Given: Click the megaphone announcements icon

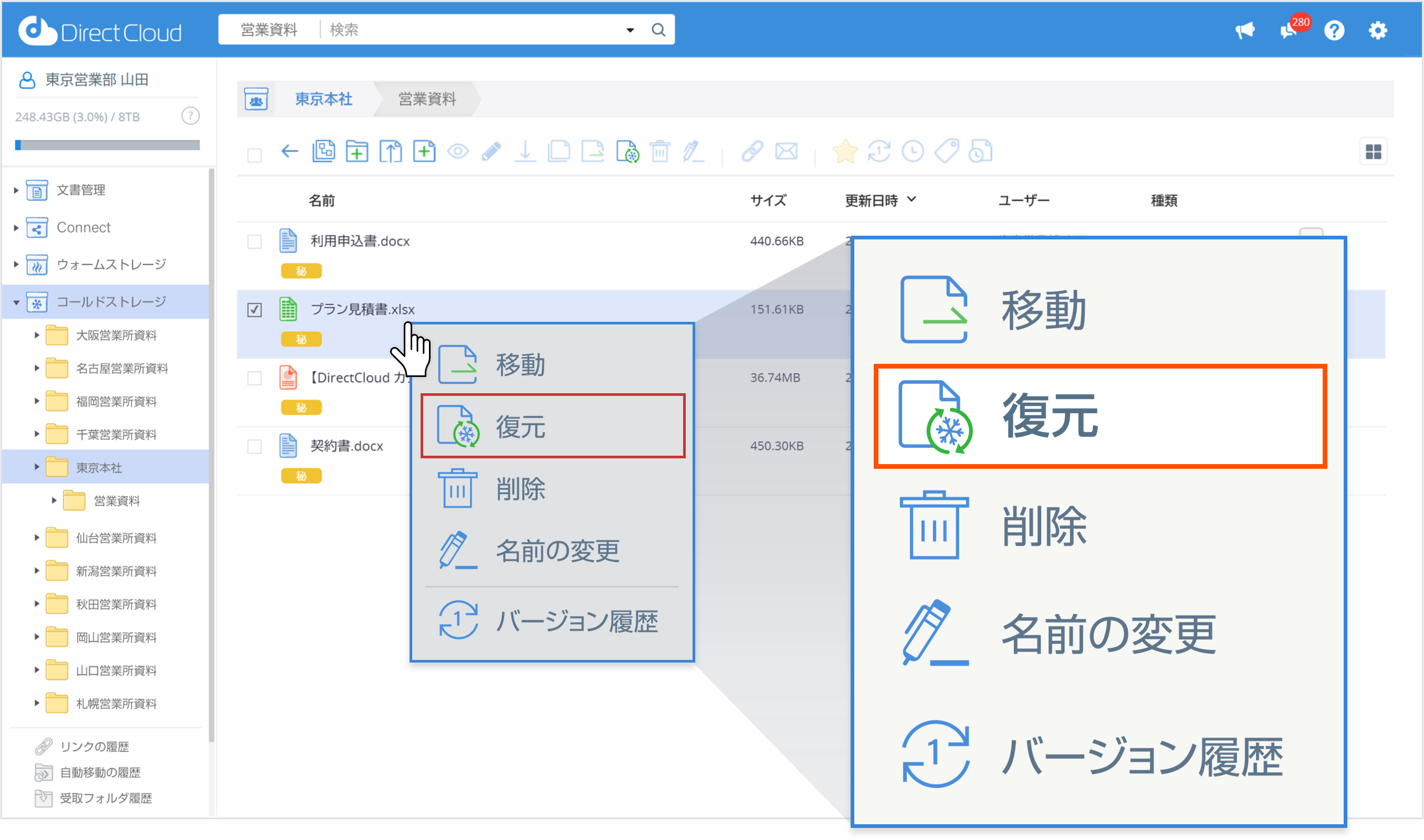Looking at the screenshot, I should (1244, 30).
